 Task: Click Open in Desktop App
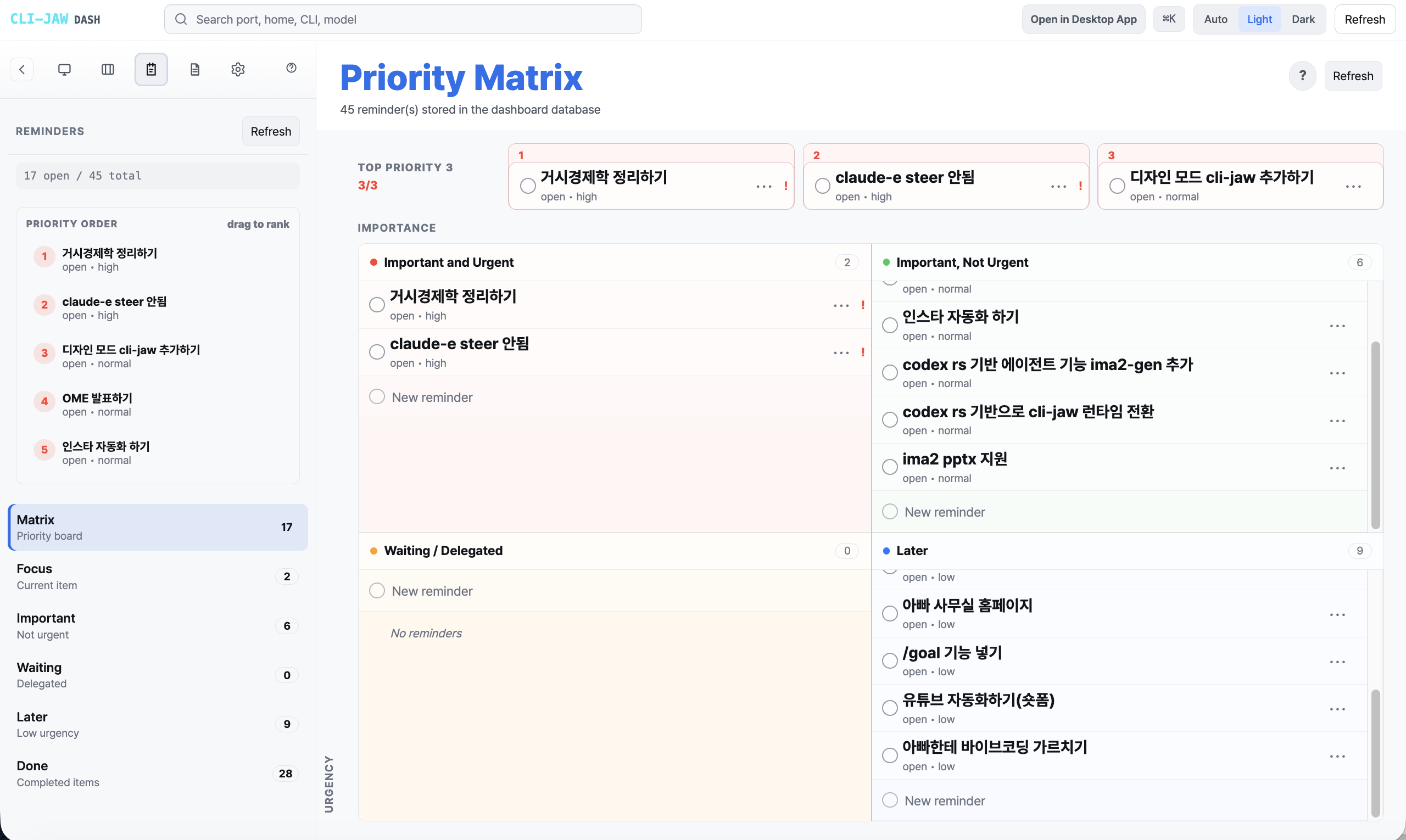[x=1083, y=19]
